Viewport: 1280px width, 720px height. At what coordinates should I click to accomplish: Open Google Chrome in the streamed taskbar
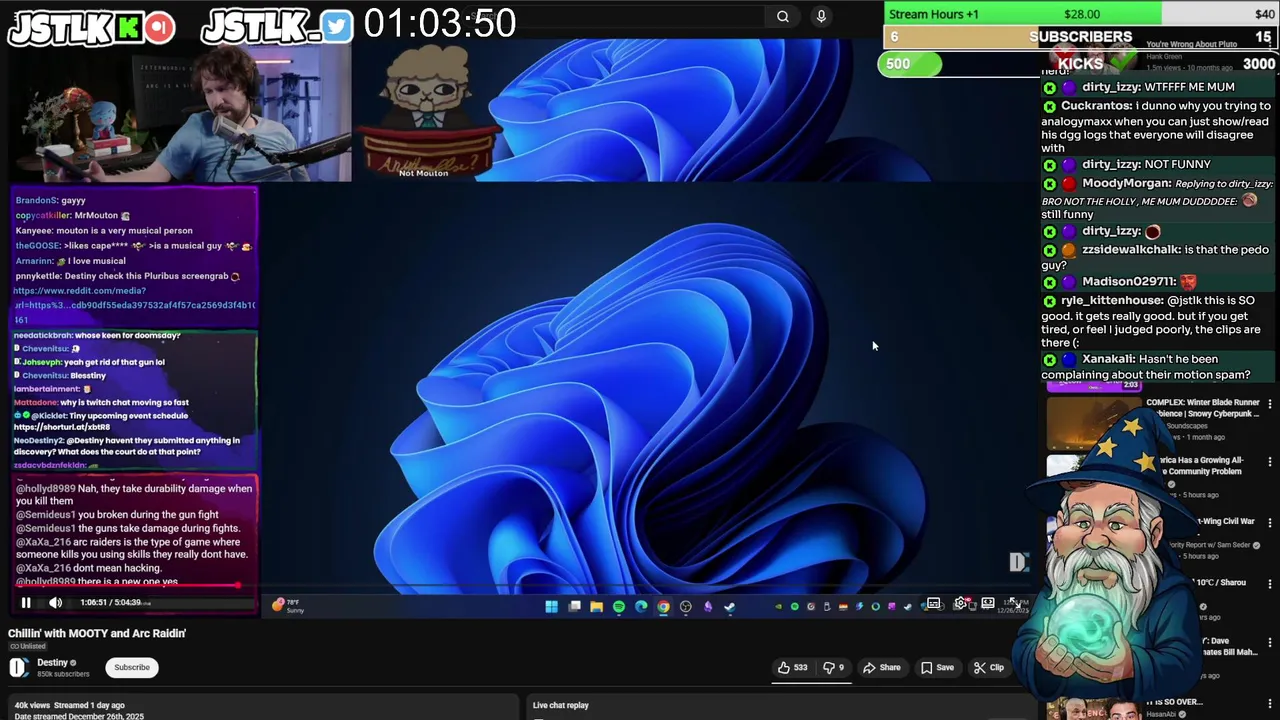point(663,606)
